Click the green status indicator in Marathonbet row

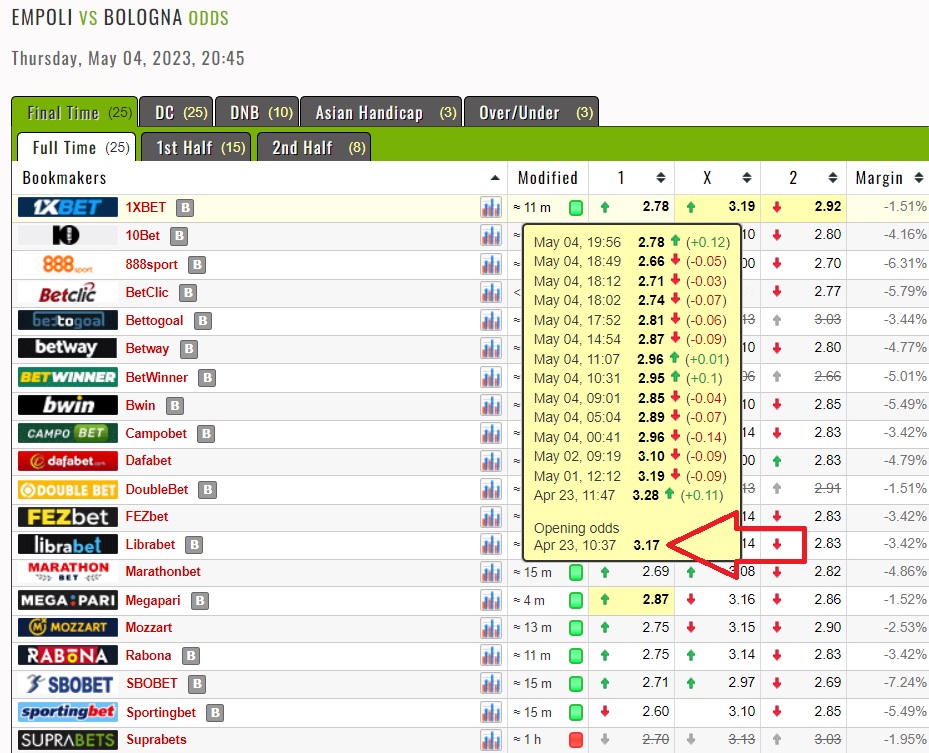click(x=575, y=572)
